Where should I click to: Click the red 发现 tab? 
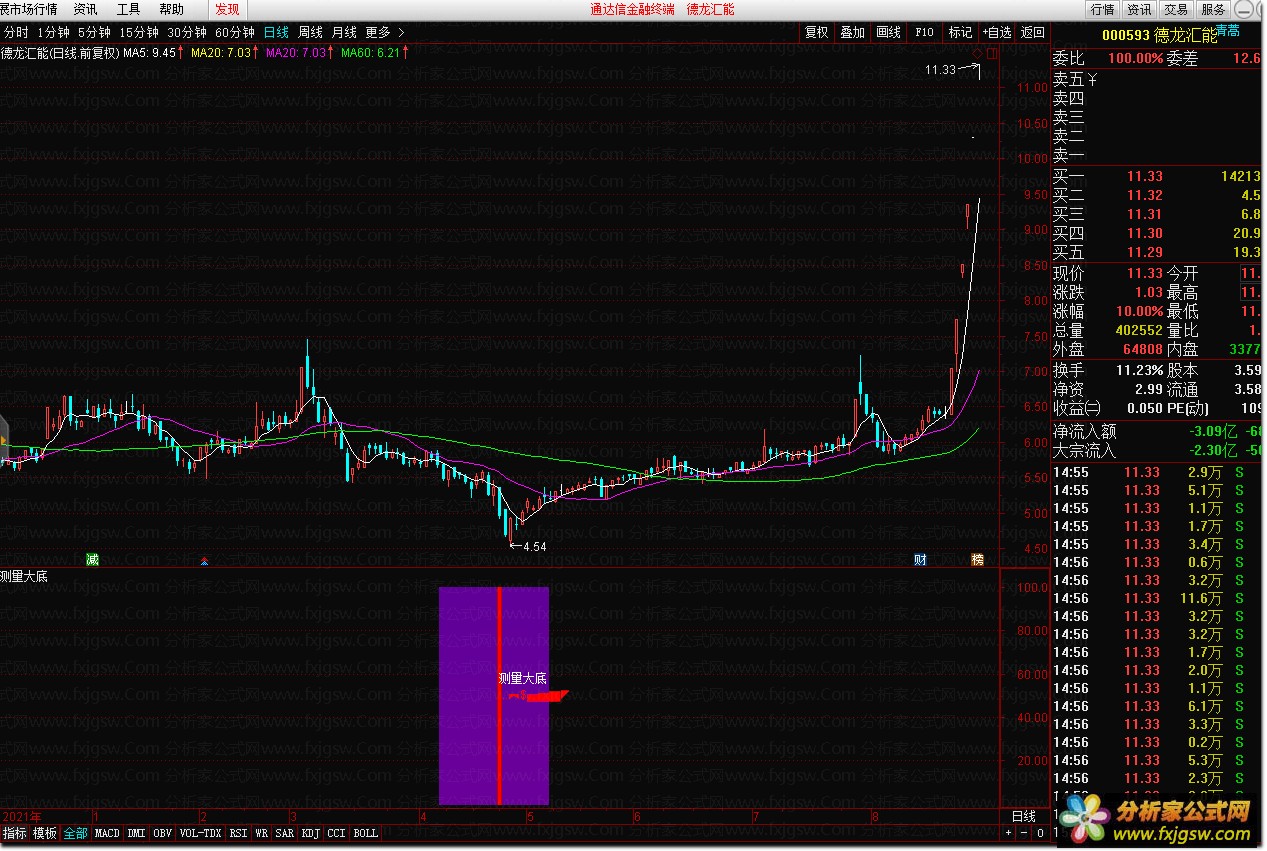227,9
